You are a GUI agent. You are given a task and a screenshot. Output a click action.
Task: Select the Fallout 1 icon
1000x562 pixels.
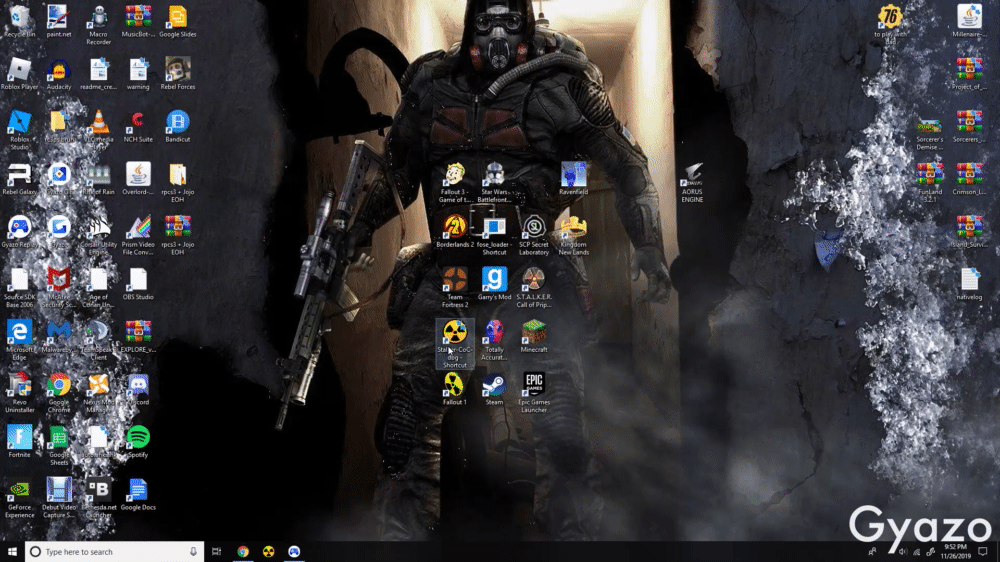(x=455, y=389)
